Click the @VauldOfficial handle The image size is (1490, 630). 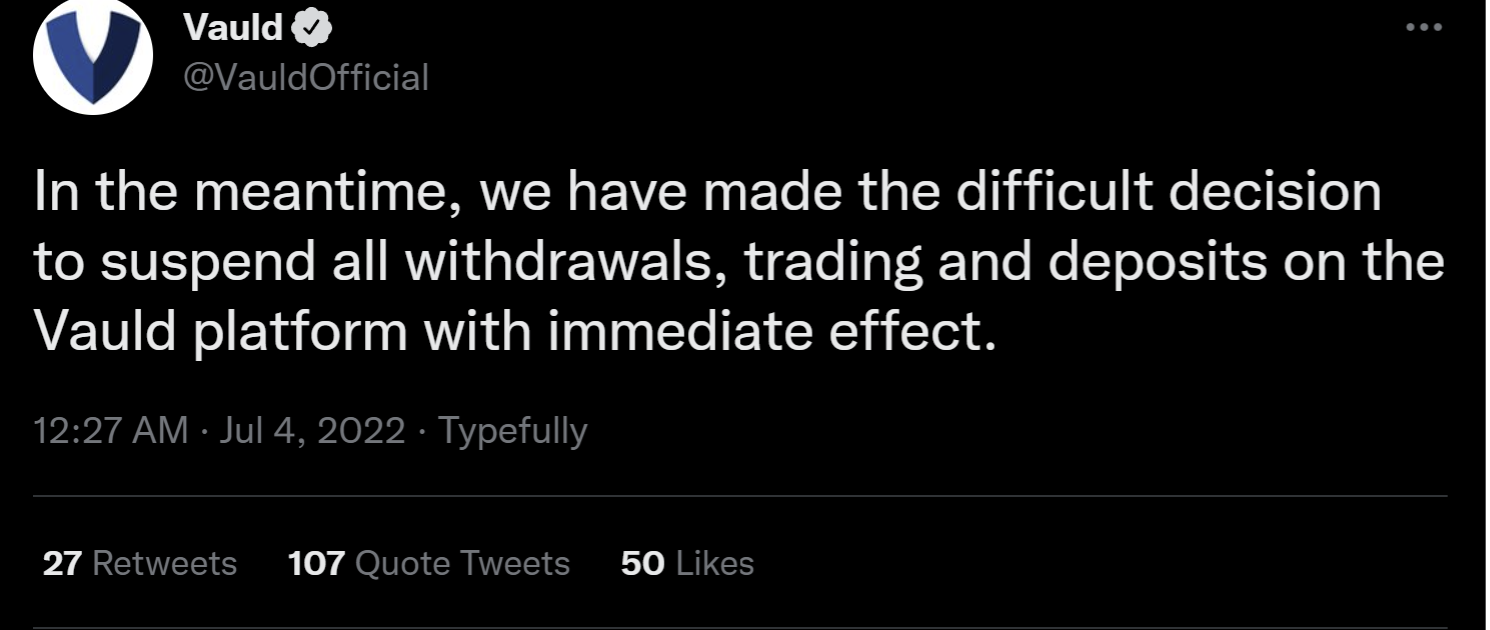[x=306, y=77]
